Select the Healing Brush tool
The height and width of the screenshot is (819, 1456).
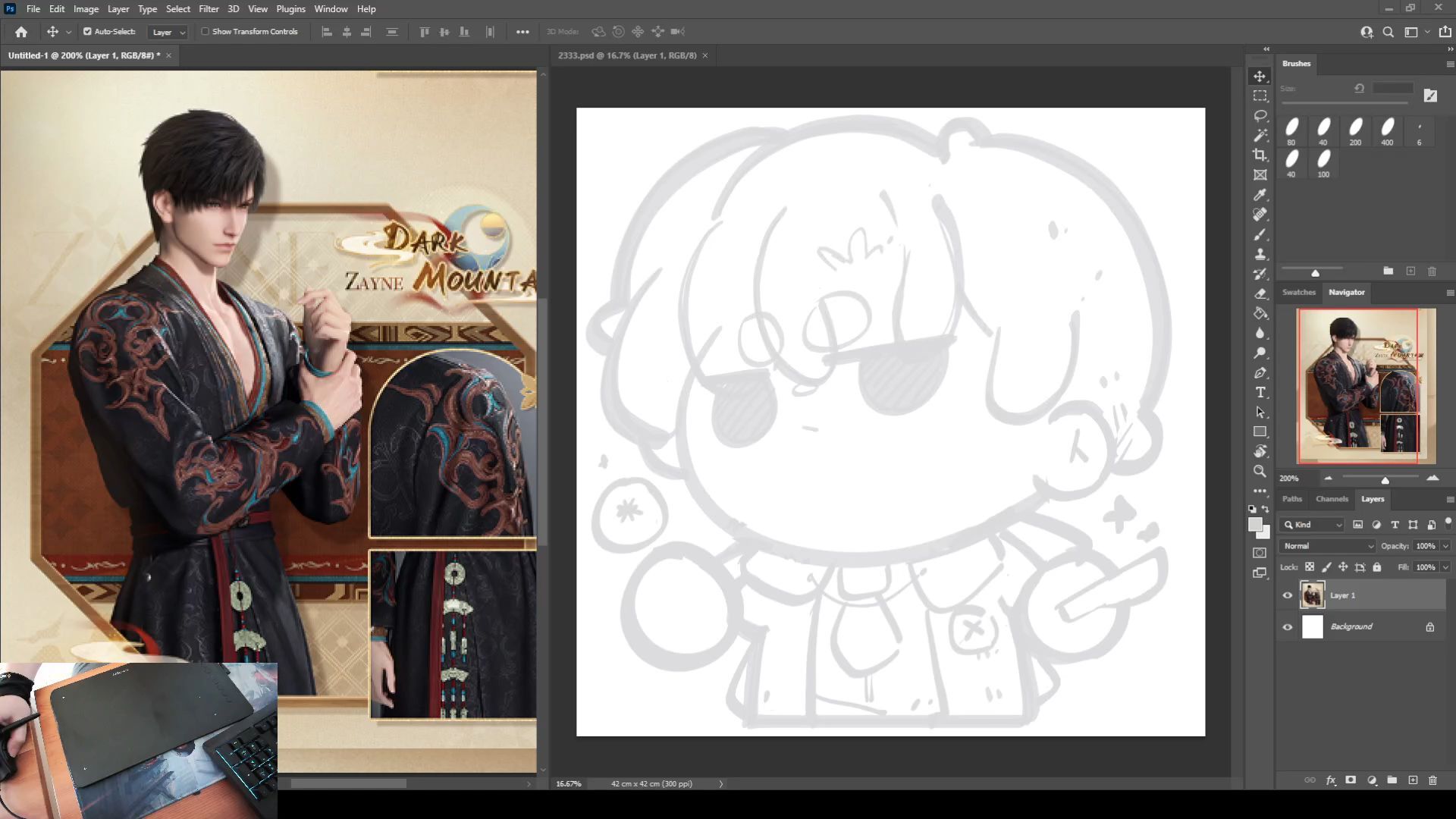(x=1260, y=215)
